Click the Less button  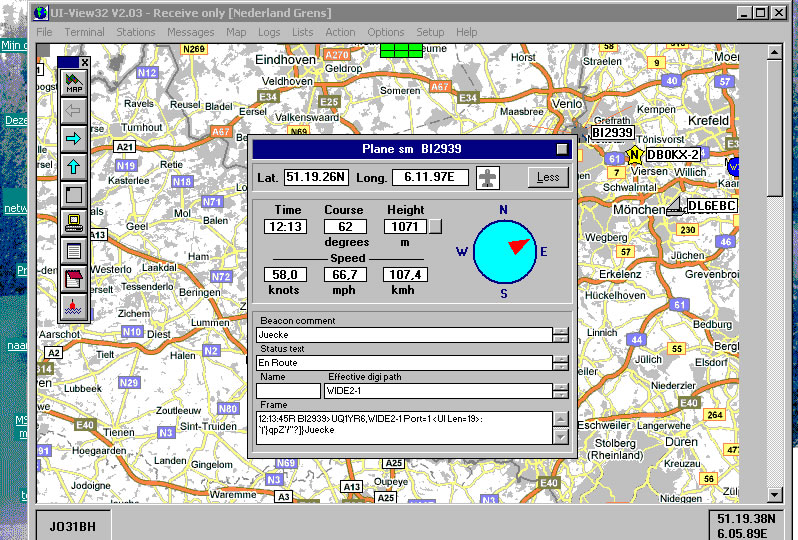coord(548,177)
